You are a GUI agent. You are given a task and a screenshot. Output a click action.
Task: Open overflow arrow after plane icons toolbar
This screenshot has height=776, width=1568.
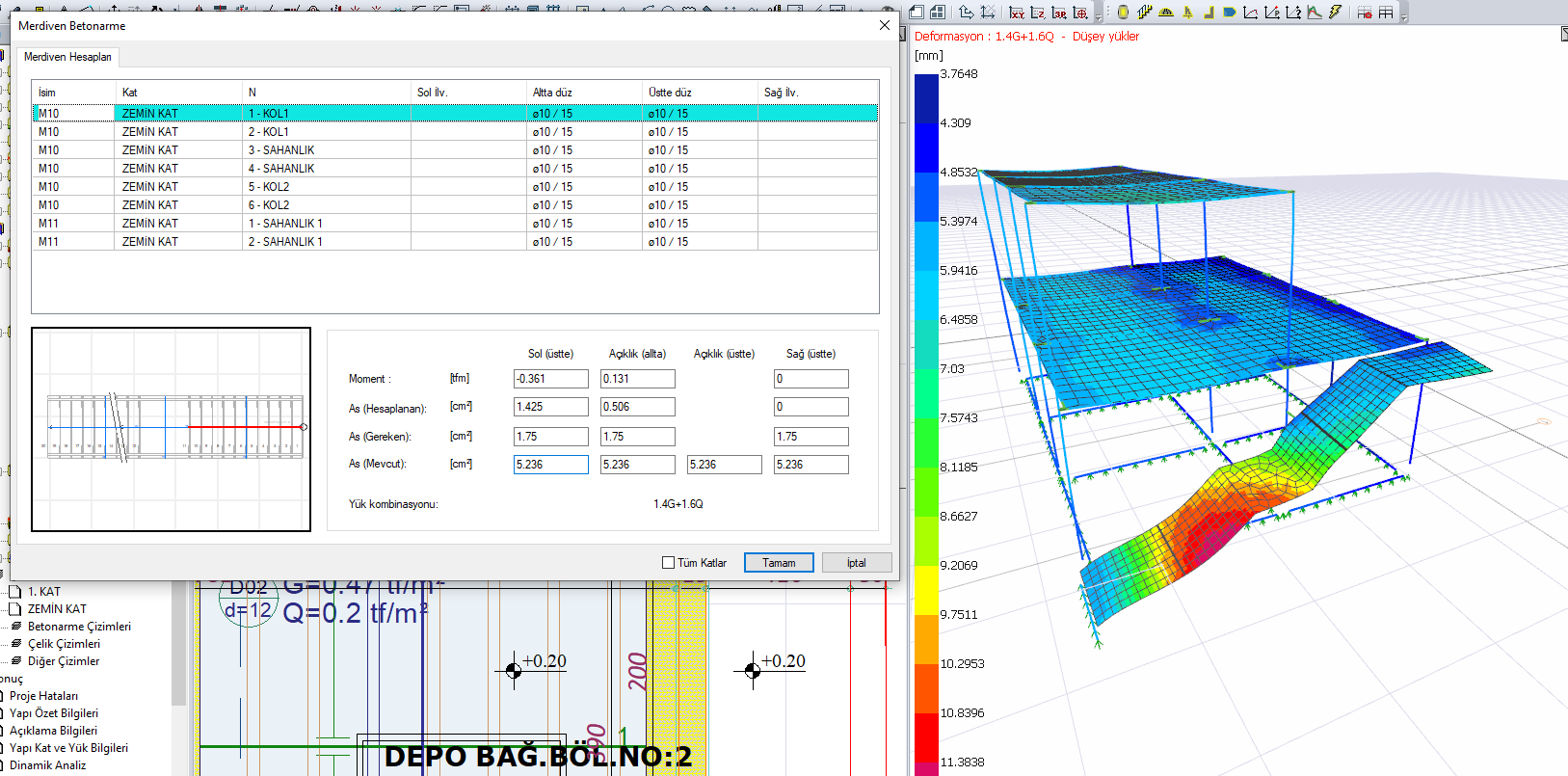pyautogui.click(x=1100, y=17)
